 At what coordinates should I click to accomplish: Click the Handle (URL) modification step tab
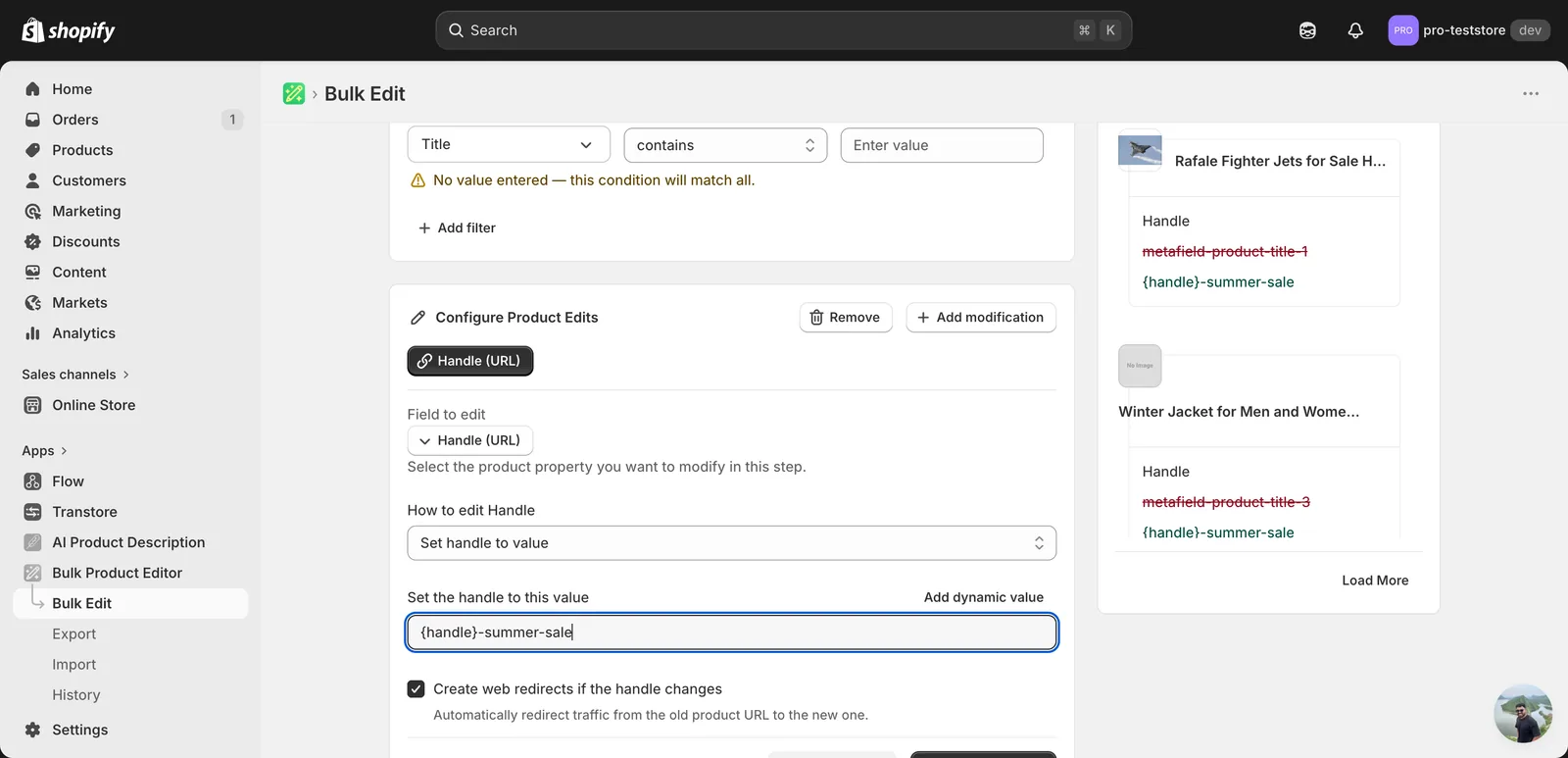point(470,361)
